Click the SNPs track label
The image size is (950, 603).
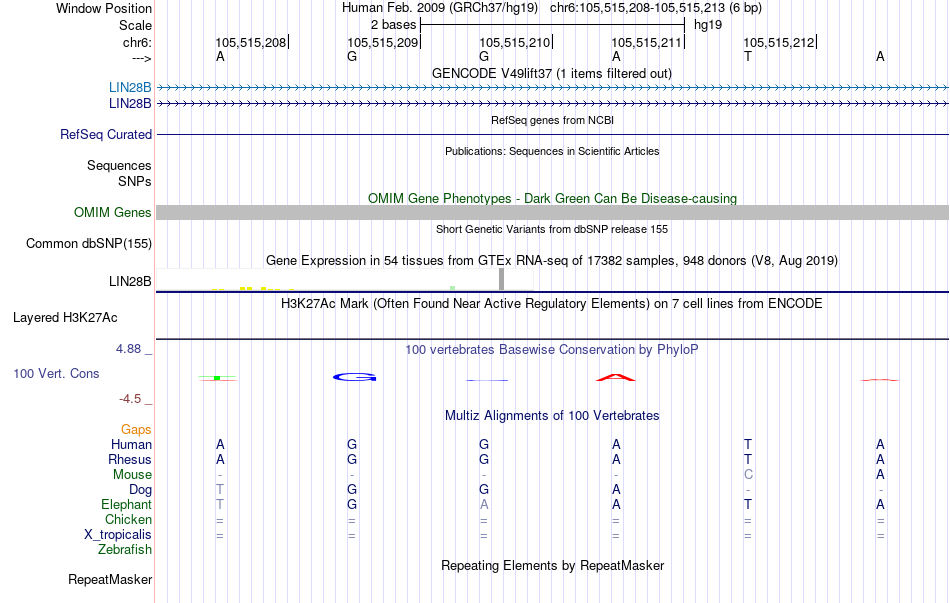pyautogui.click(x=135, y=181)
